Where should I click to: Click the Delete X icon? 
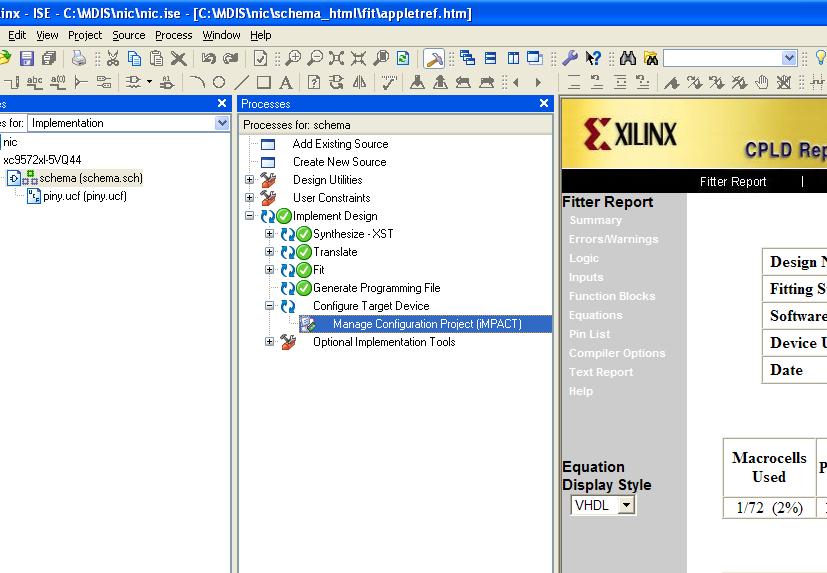(x=179, y=58)
